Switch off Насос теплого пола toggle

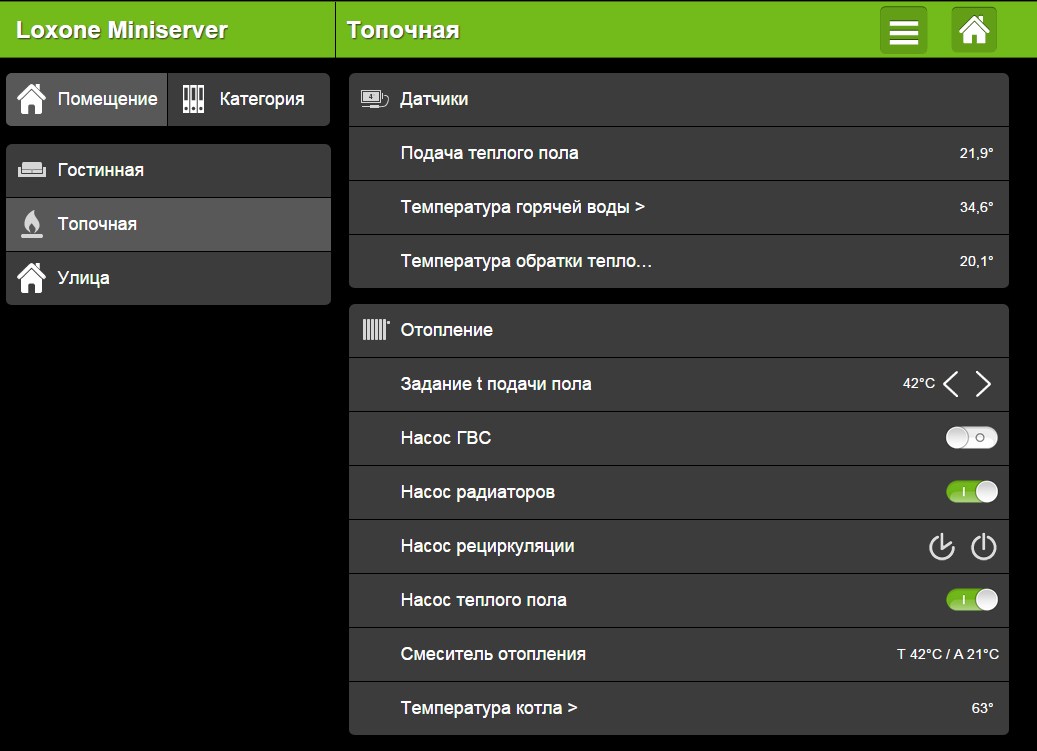tap(972, 600)
